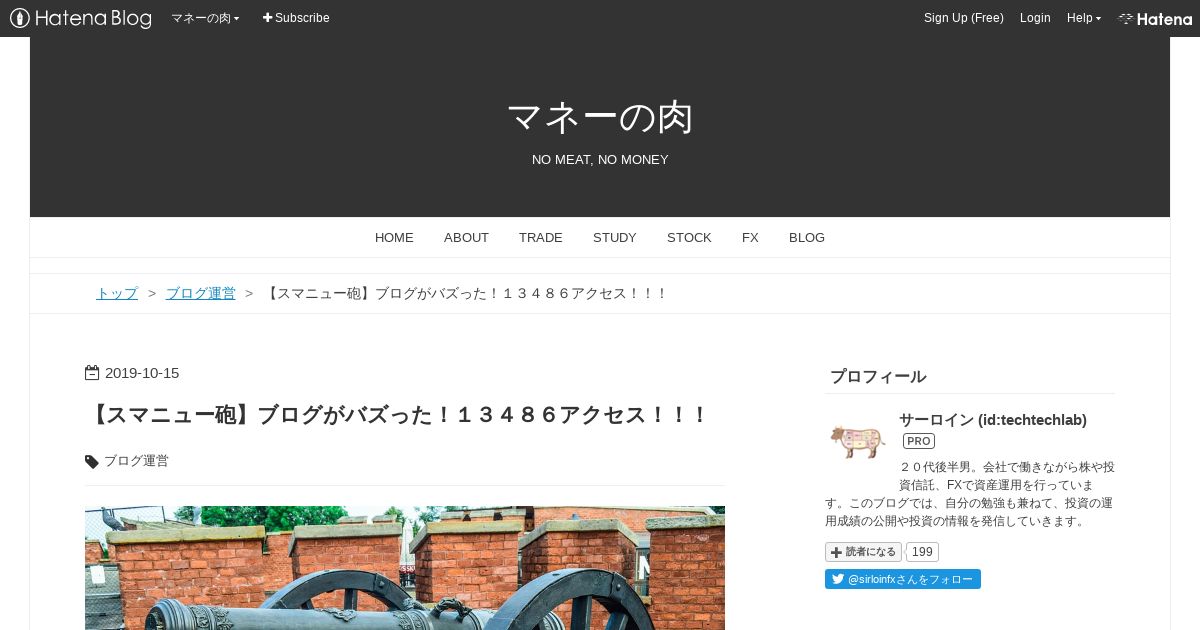
Task: Click the calendar icon beside 2019-10-15
Action: click(92, 373)
